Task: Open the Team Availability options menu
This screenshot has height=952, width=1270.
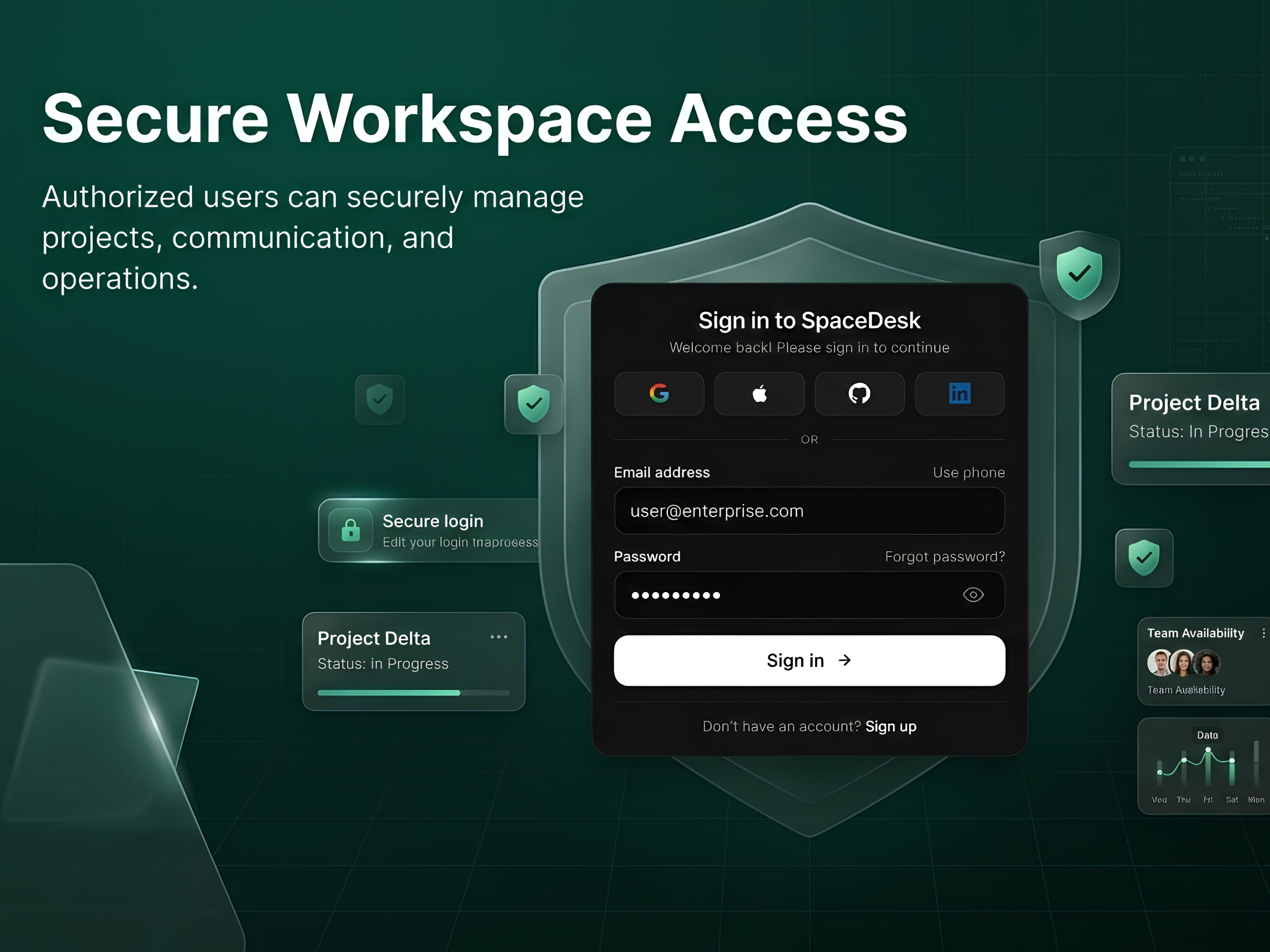Action: point(1263,633)
